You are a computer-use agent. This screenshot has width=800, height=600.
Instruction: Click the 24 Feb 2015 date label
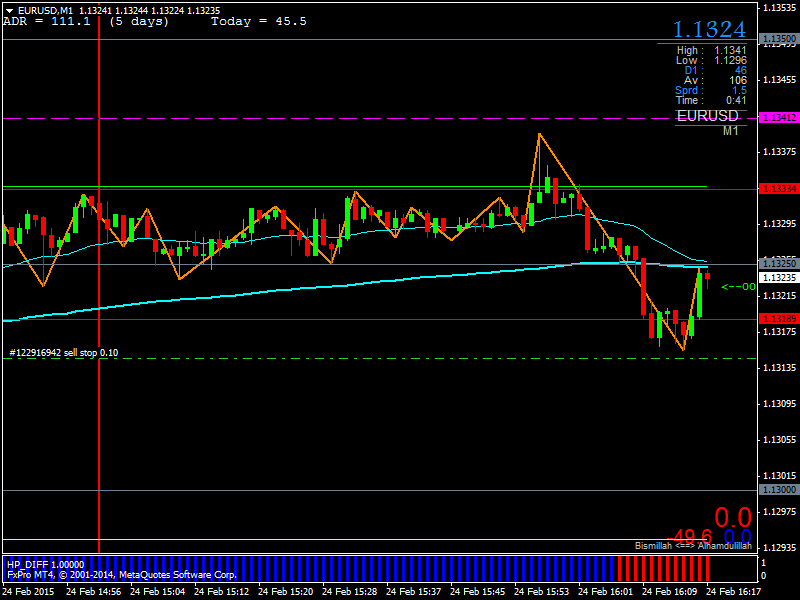[28, 592]
